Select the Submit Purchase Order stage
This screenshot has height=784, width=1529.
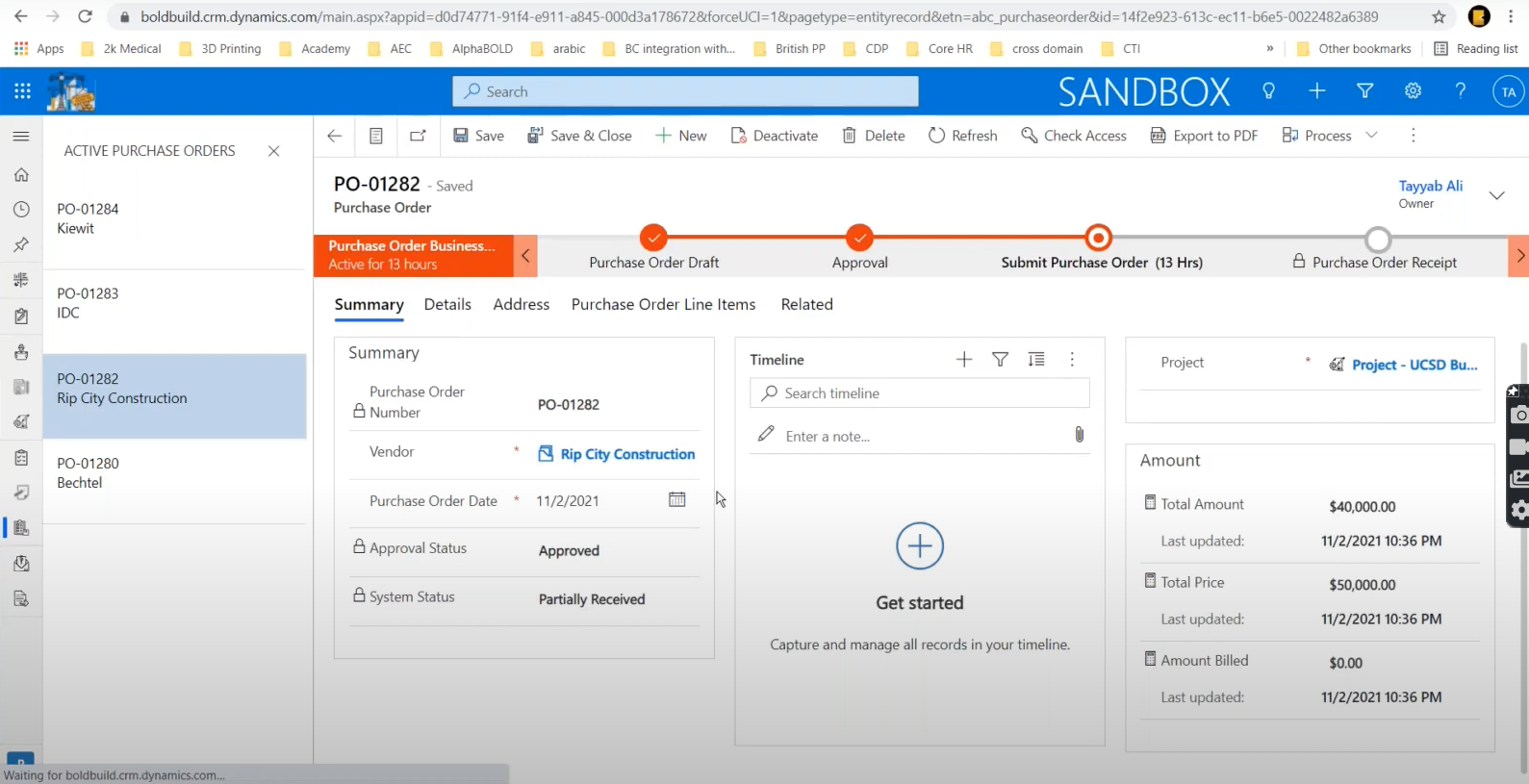[1098, 238]
